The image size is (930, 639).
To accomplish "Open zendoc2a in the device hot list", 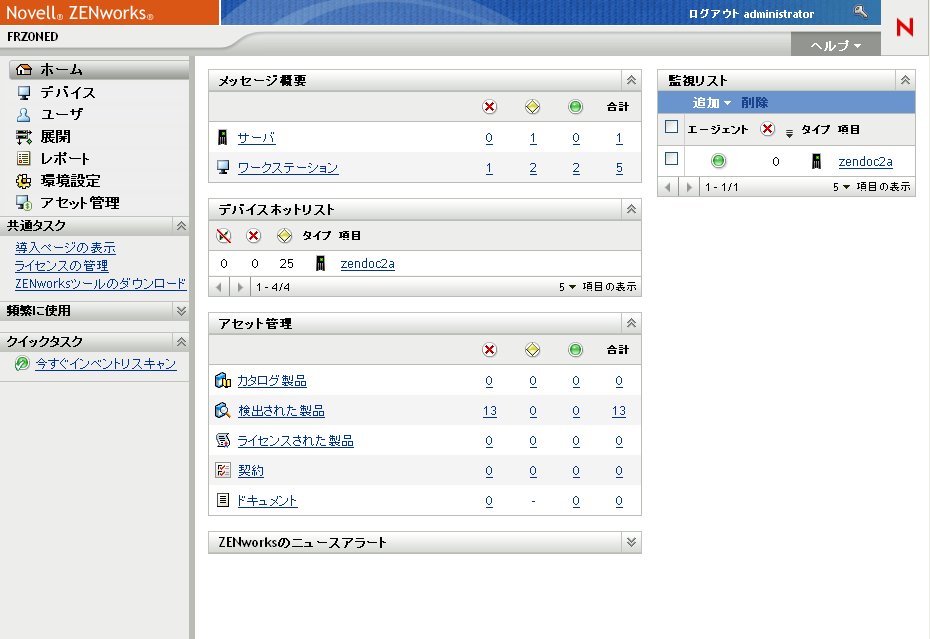I will 368,263.
